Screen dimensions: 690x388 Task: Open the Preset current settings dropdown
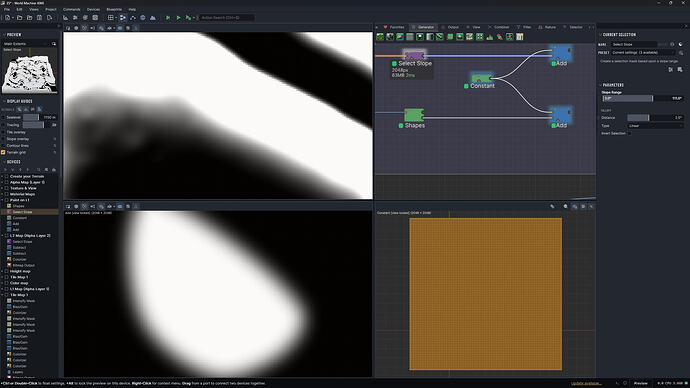pyautogui.click(x=643, y=53)
